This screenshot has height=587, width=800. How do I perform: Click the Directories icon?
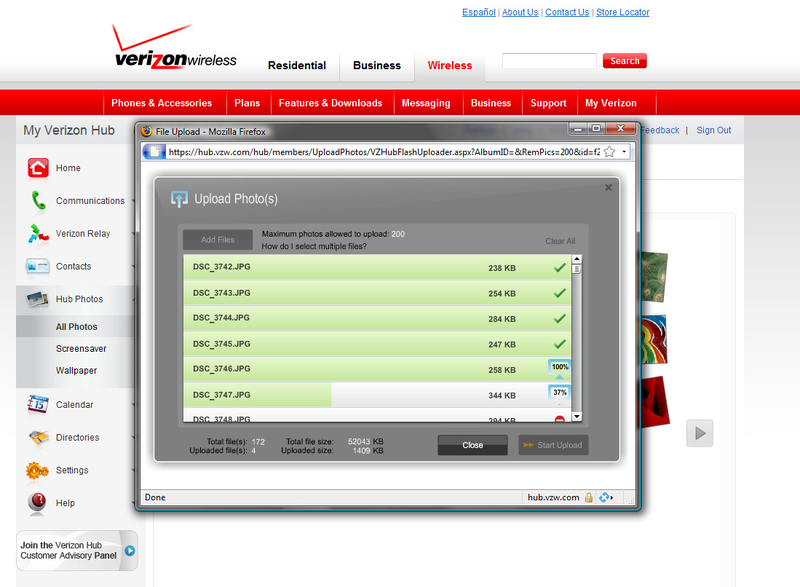pos(39,438)
